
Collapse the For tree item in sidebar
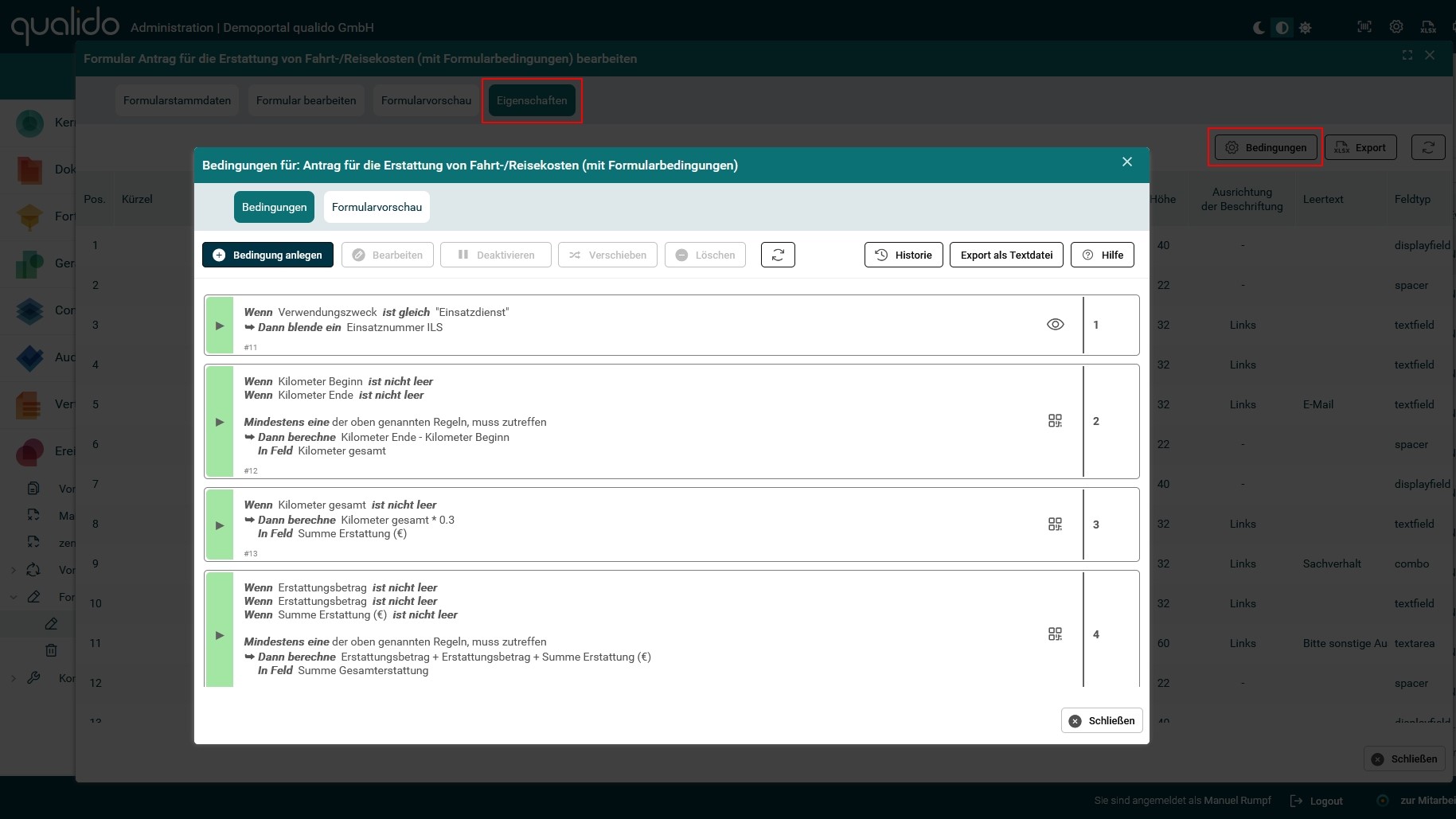13,597
